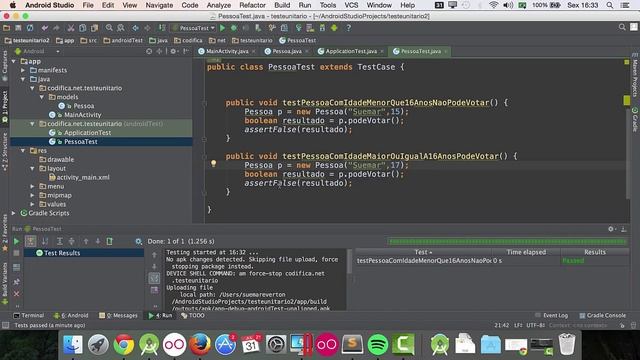The height and width of the screenshot is (360, 640).
Task: Pin the Run tab with the pin icon
Action: 16,281
